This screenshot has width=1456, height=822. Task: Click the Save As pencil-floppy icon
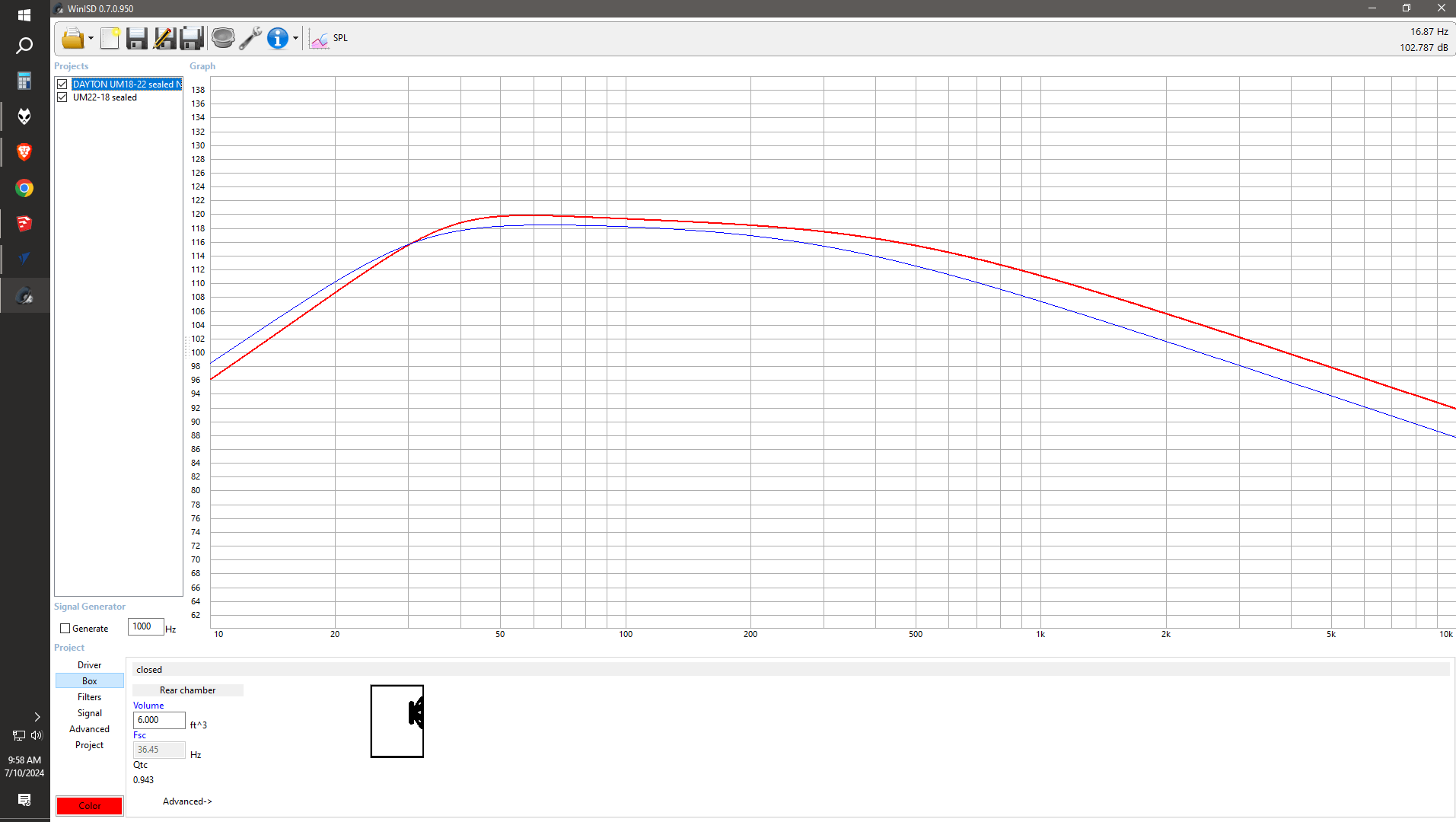(x=164, y=38)
